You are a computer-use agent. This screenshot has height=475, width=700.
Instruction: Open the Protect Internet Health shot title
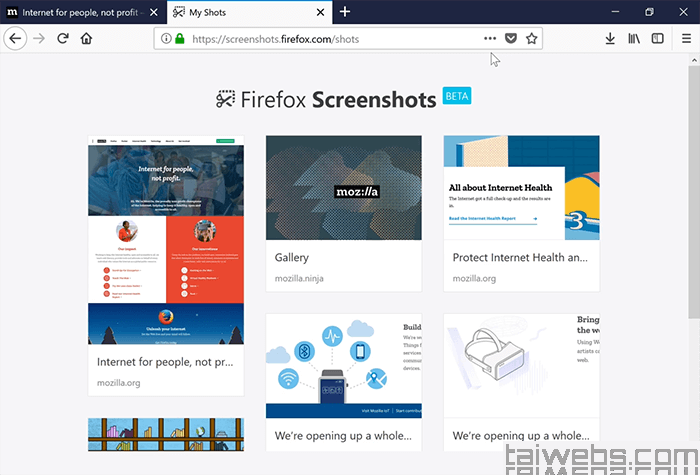point(520,258)
